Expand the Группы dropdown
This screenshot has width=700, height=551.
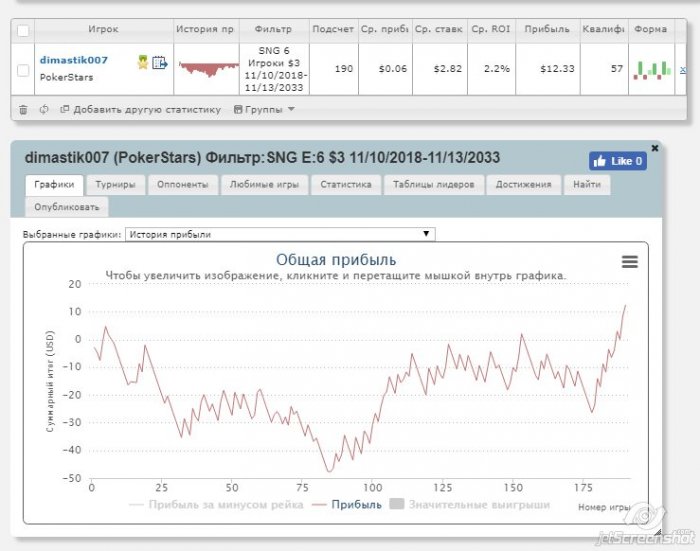264,109
